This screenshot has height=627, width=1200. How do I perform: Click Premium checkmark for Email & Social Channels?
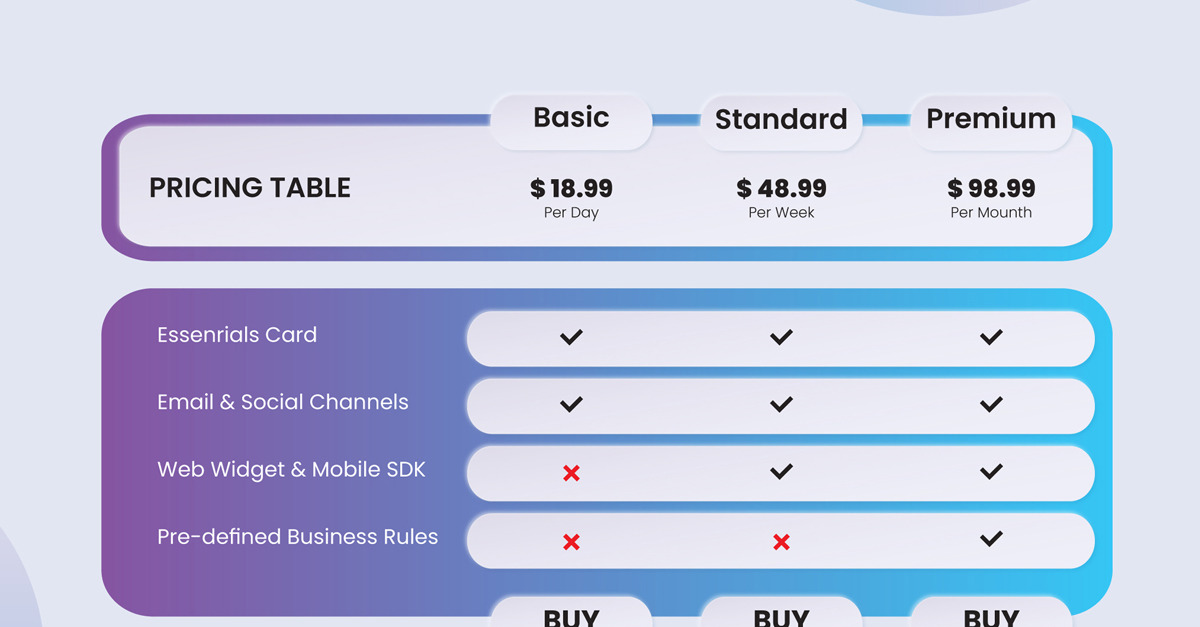tap(991, 404)
